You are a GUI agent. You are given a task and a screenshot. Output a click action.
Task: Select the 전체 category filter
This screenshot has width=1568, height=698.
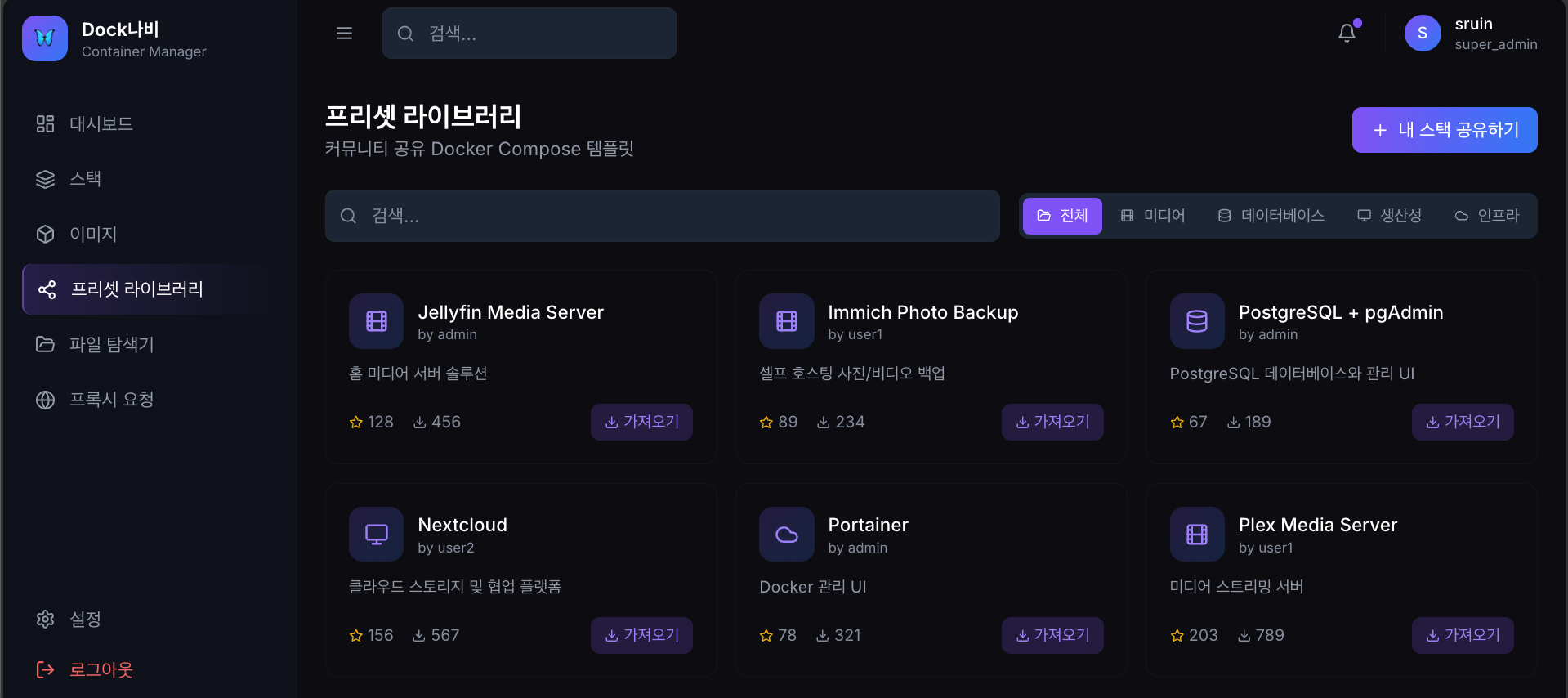[1062, 216]
